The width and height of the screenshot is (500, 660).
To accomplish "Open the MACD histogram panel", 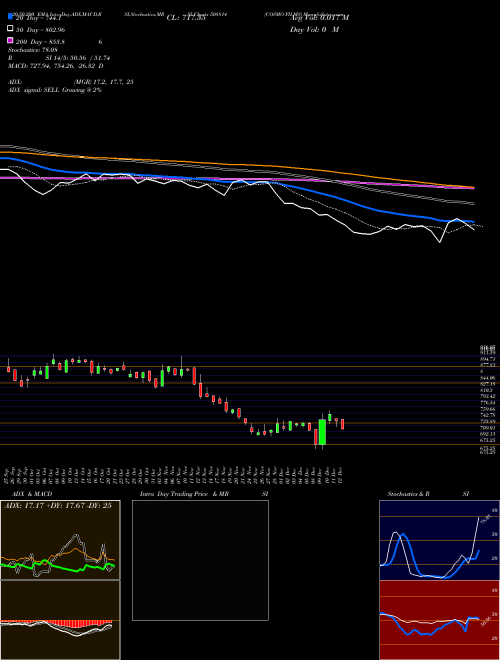I will pyautogui.click(x=60, y=620).
